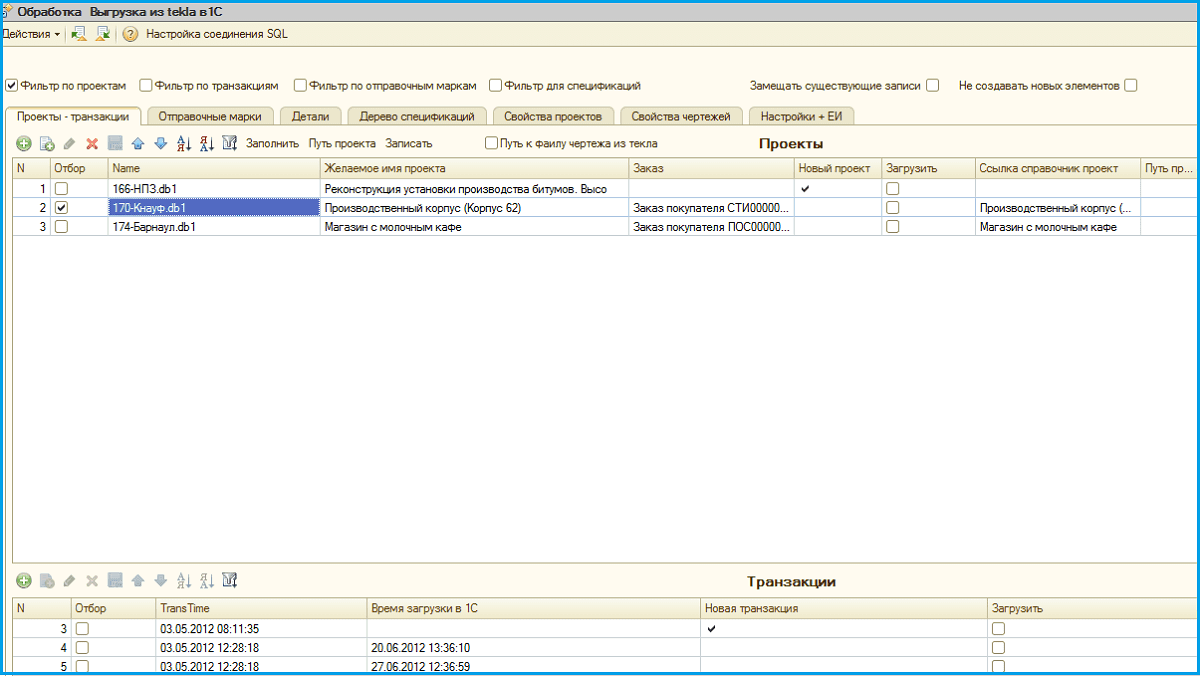Switch to the Отправочные марки tab
The width and height of the screenshot is (1200, 676).
tap(210, 117)
